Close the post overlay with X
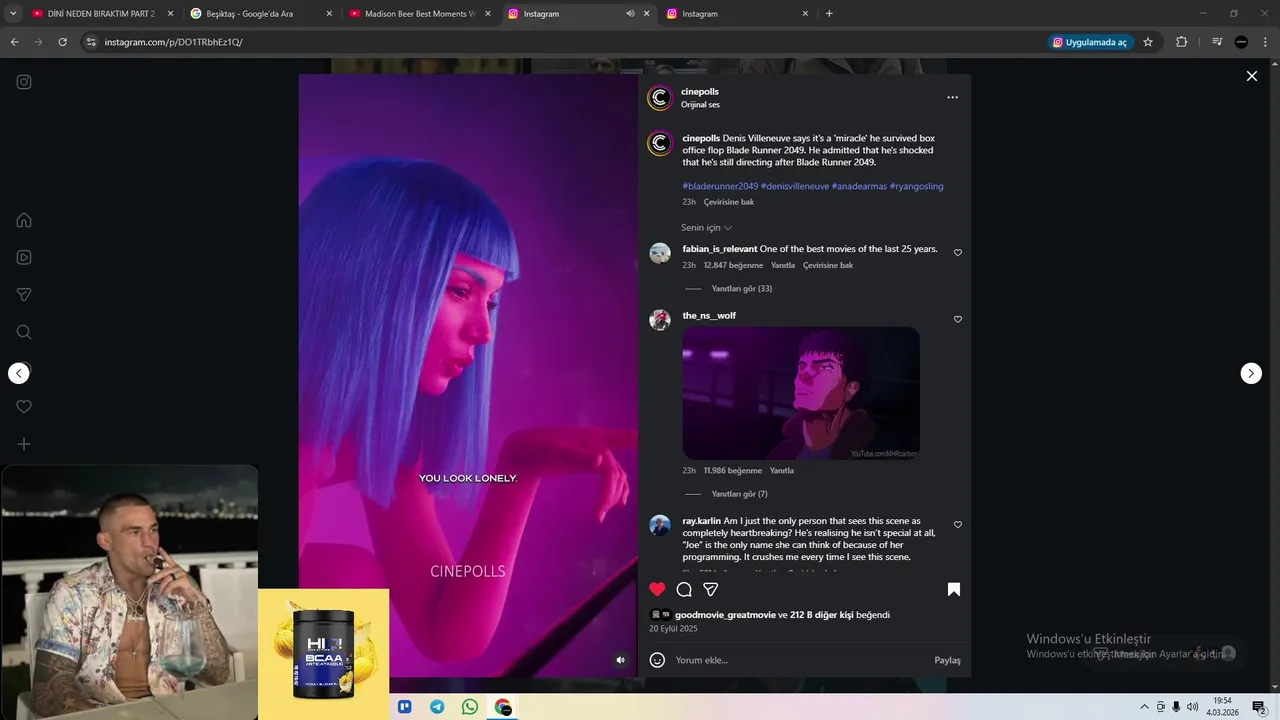Screen dimensions: 1280x720 click(1251, 76)
